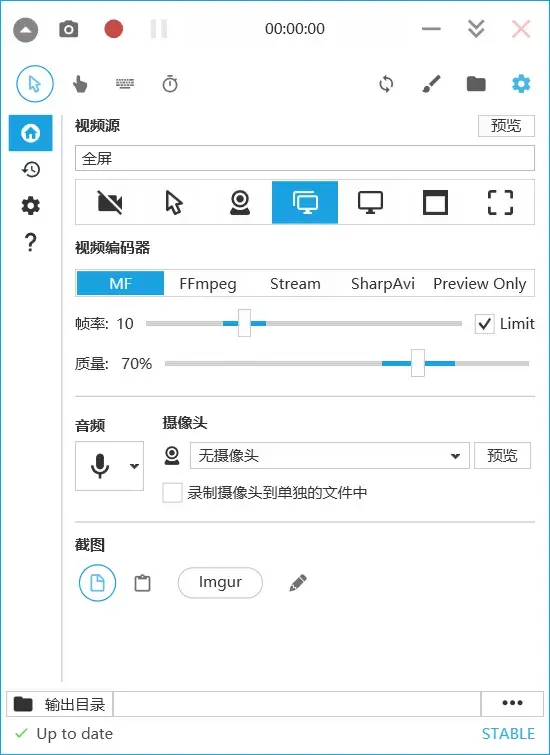This screenshot has height=755, width=550.
Task: Take a screenshot with the camera icon
Action: tap(68, 29)
